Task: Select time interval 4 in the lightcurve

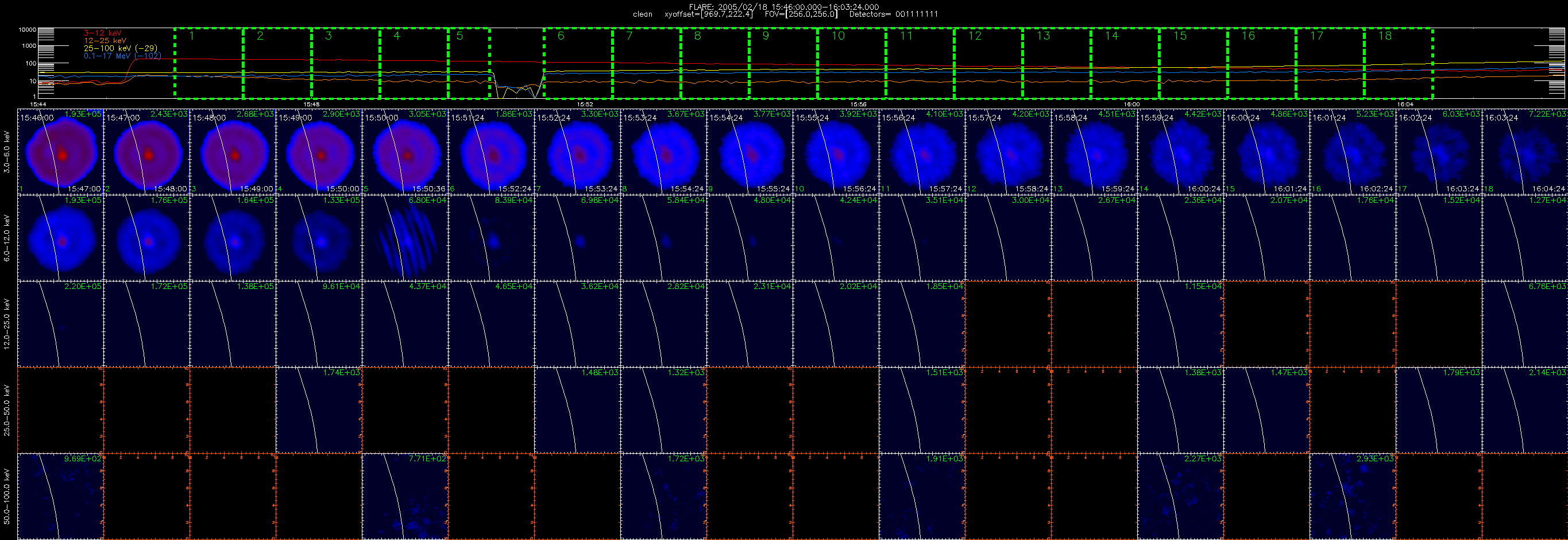Action: tap(415, 63)
